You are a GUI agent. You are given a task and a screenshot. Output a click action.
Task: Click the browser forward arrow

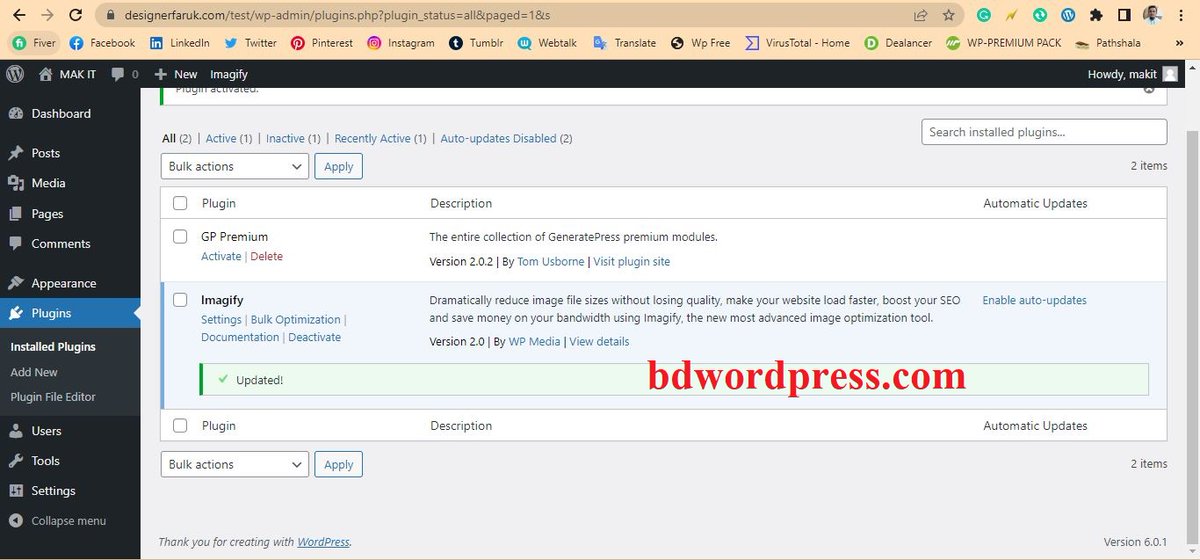click(48, 15)
